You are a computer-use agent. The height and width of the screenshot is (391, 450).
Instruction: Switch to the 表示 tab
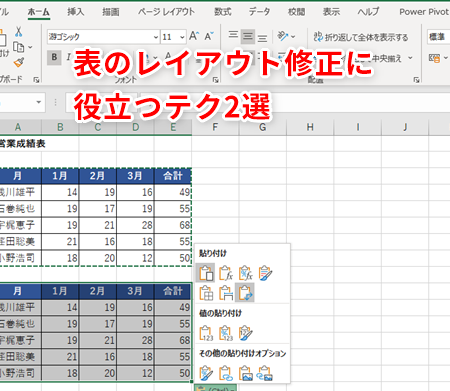tap(331, 12)
